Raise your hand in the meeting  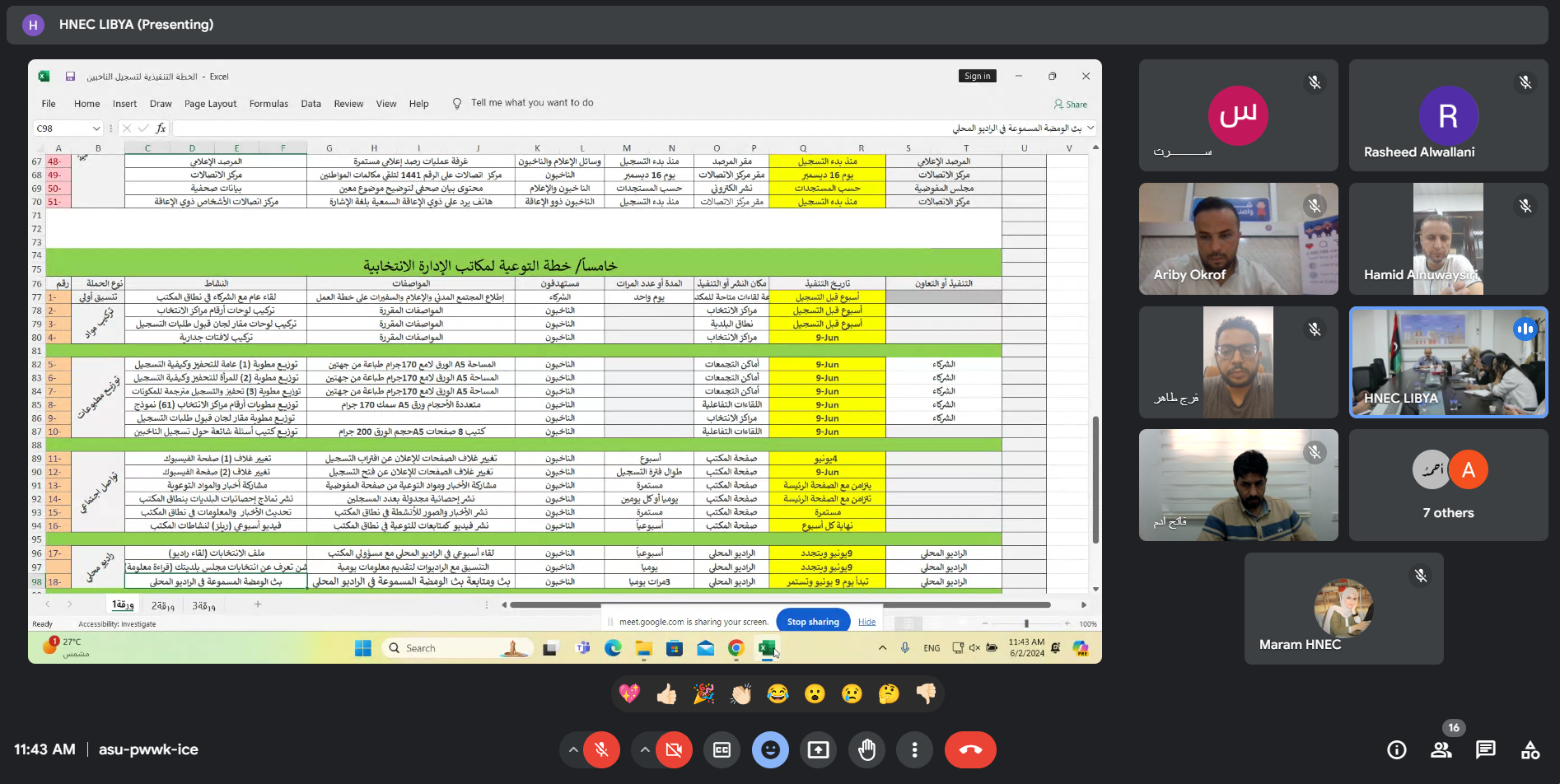click(866, 749)
